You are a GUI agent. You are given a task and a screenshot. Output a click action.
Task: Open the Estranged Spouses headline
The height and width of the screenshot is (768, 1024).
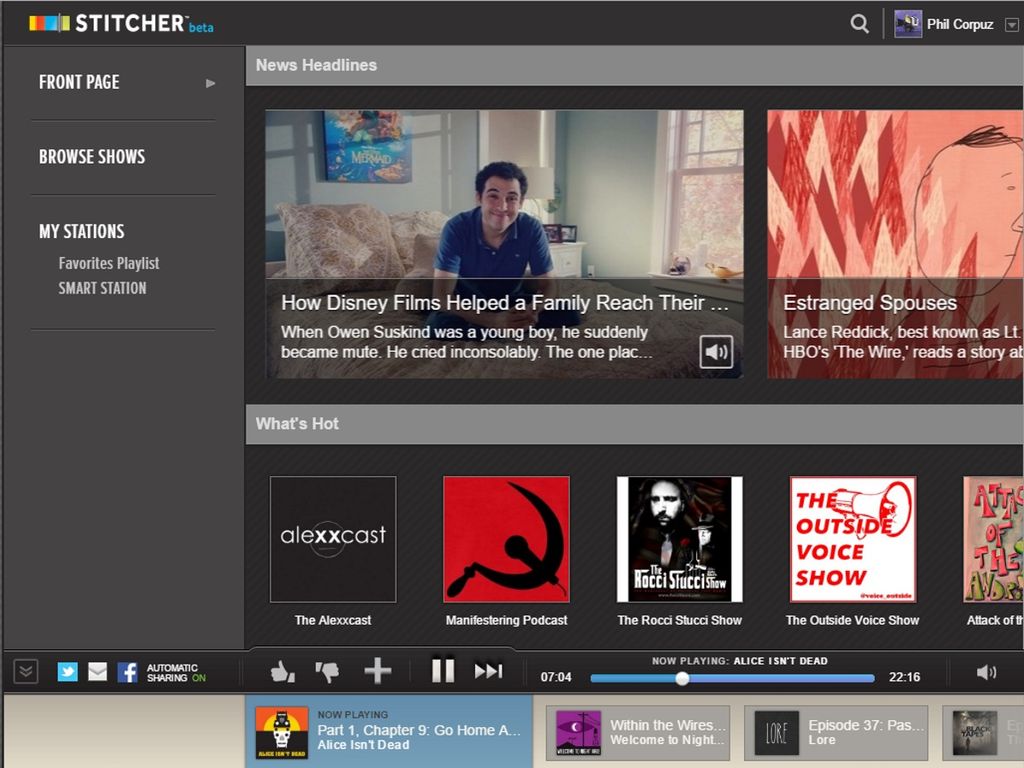point(870,303)
